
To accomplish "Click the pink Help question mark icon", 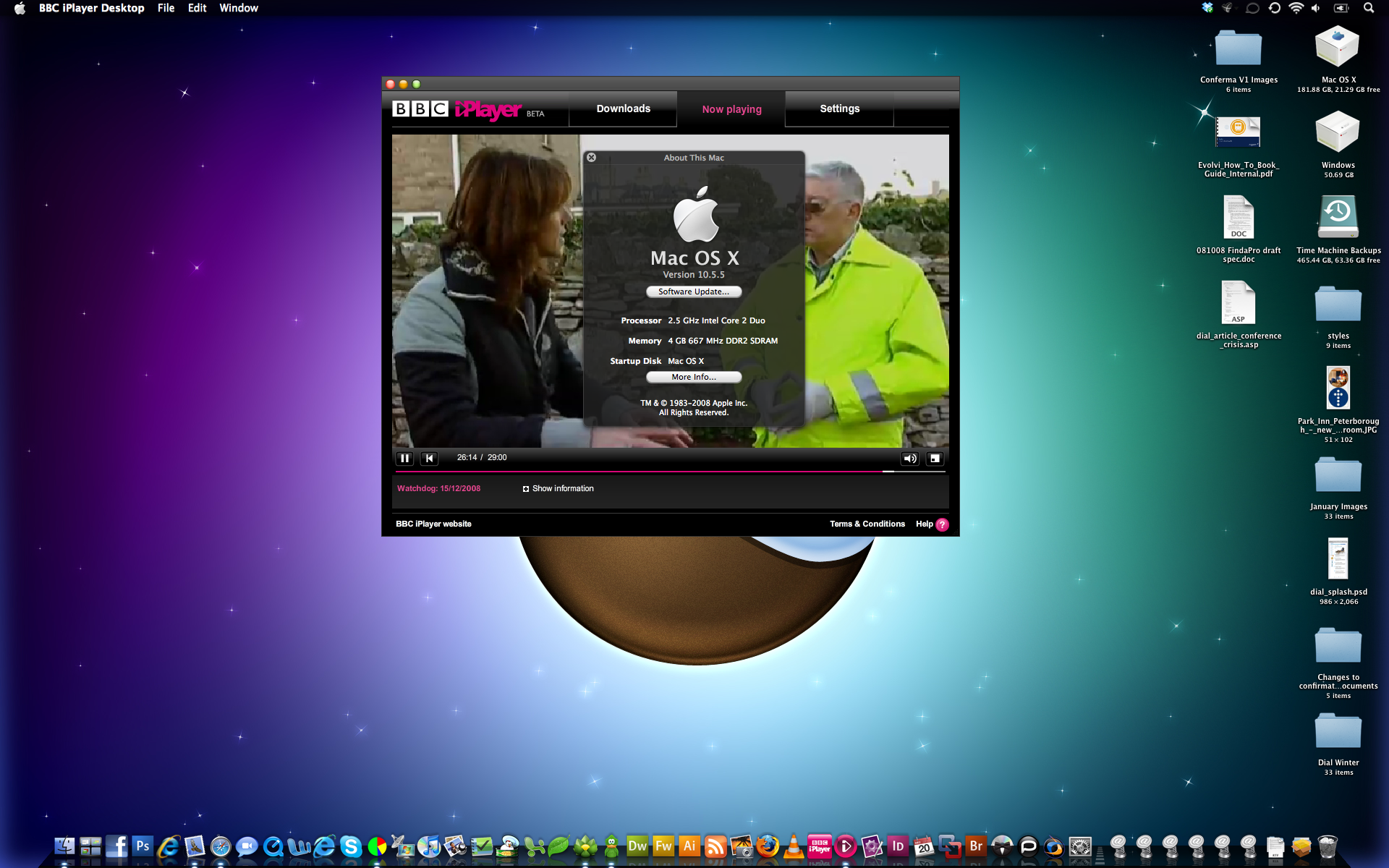I will [x=942, y=524].
